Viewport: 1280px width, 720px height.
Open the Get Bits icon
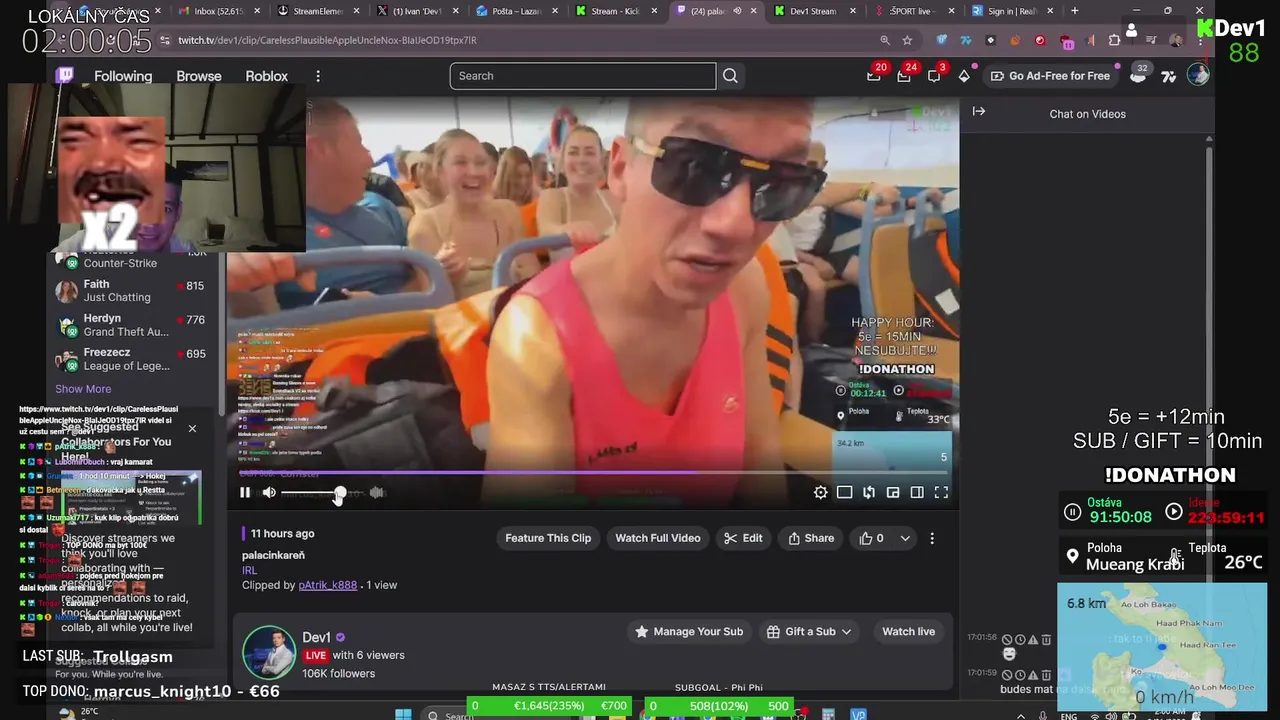tap(964, 76)
